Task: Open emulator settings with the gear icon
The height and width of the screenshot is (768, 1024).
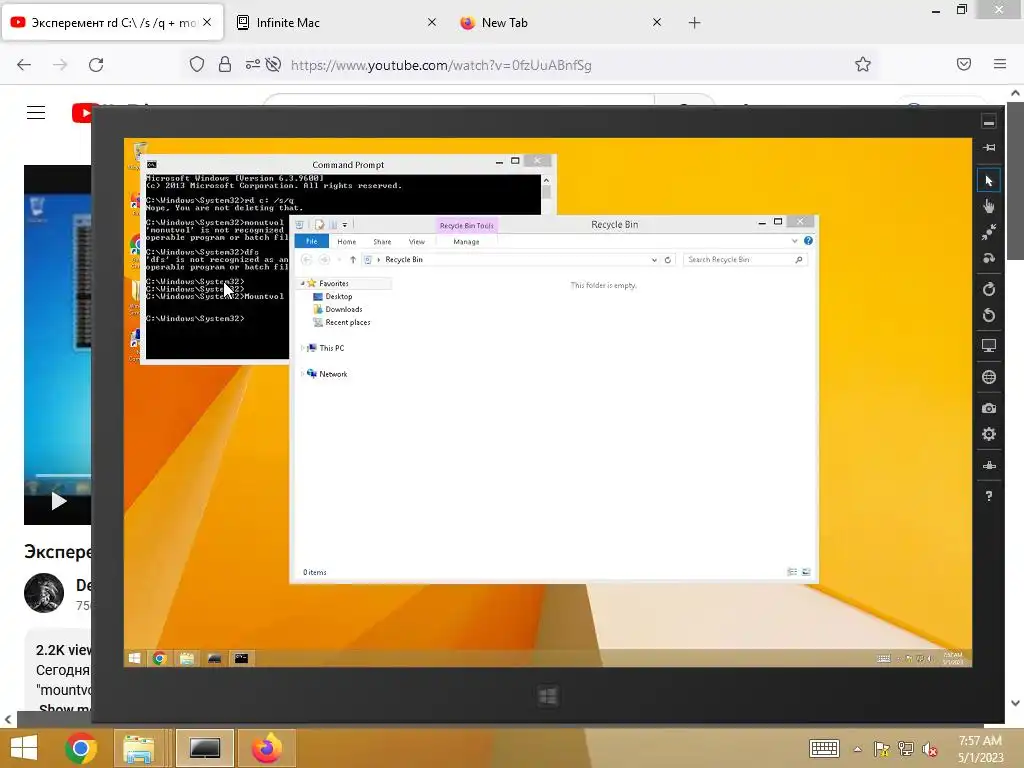Action: 989,434
